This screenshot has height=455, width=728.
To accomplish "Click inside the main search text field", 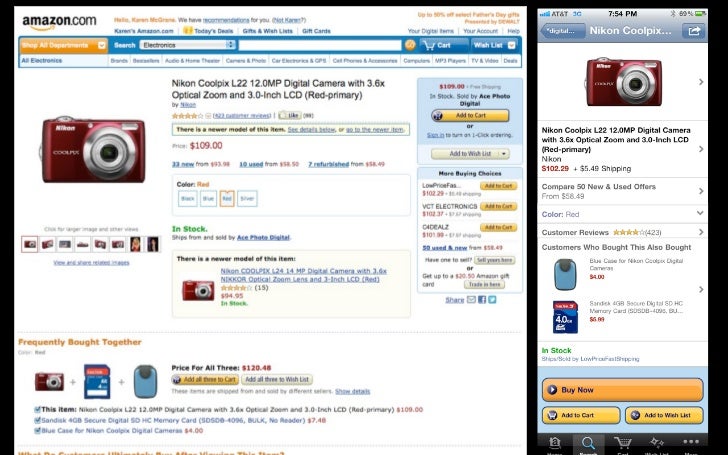I will (x=320, y=45).
